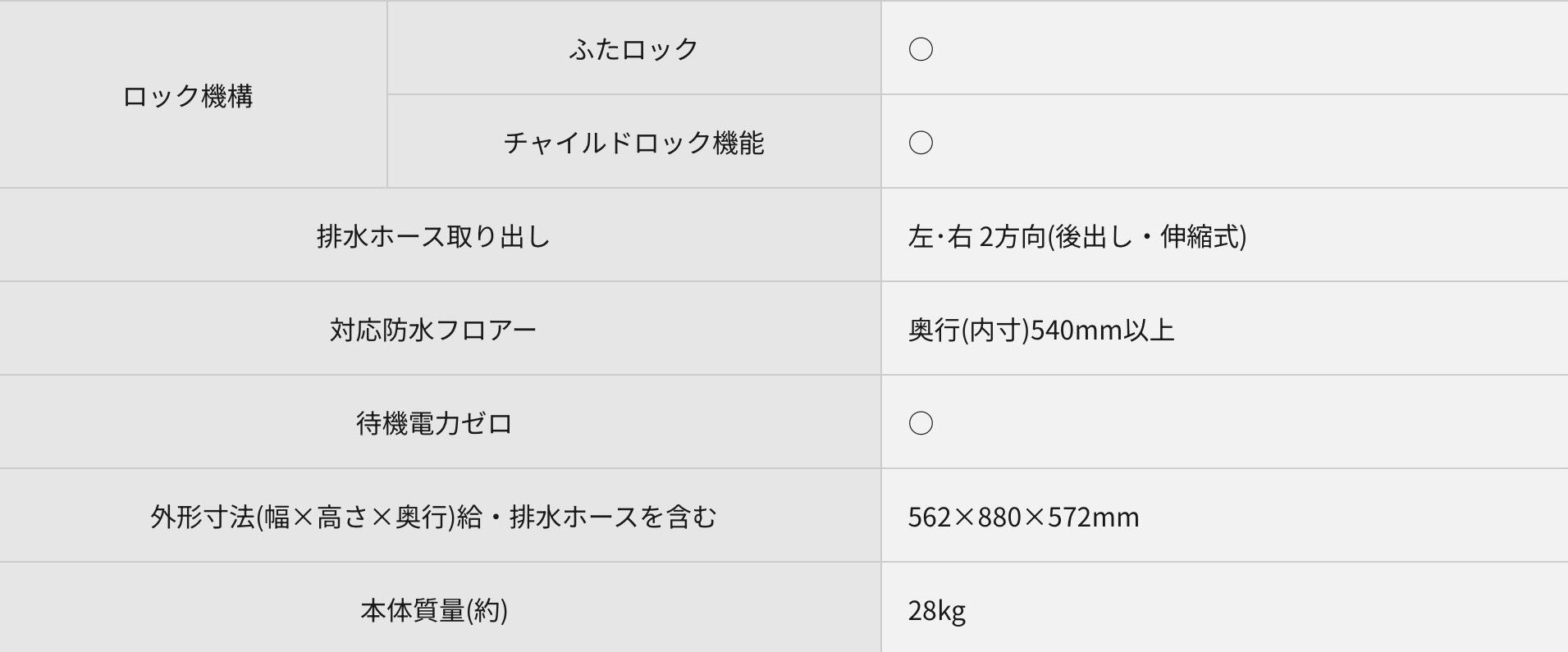This screenshot has width=1568, height=652.
Task: Click the 対応防水フロアー row label
Action: [x=433, y=331]
